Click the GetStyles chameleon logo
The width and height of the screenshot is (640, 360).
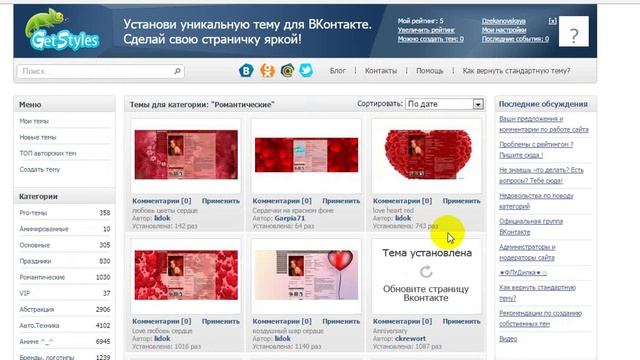pyautogui.click(x=62, y=30)
